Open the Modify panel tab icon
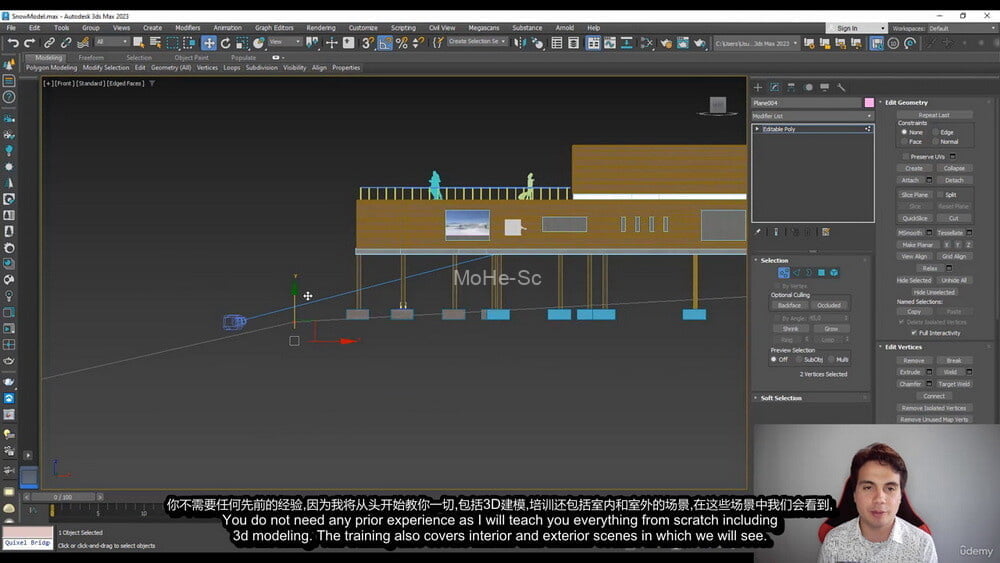The image size is (1000, 563). [774, 87]
